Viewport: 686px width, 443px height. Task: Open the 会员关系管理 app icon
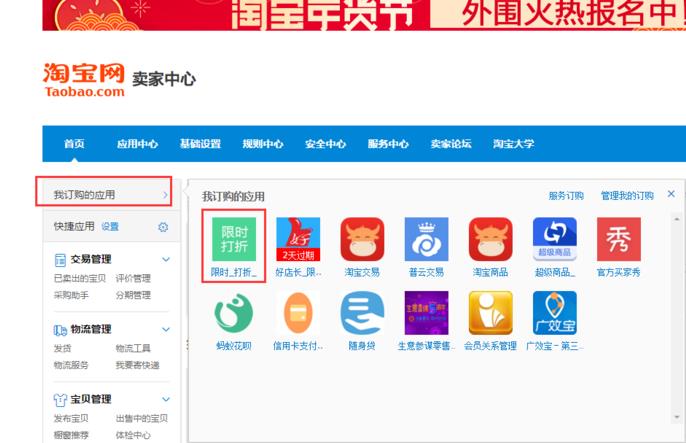(490, 313)
